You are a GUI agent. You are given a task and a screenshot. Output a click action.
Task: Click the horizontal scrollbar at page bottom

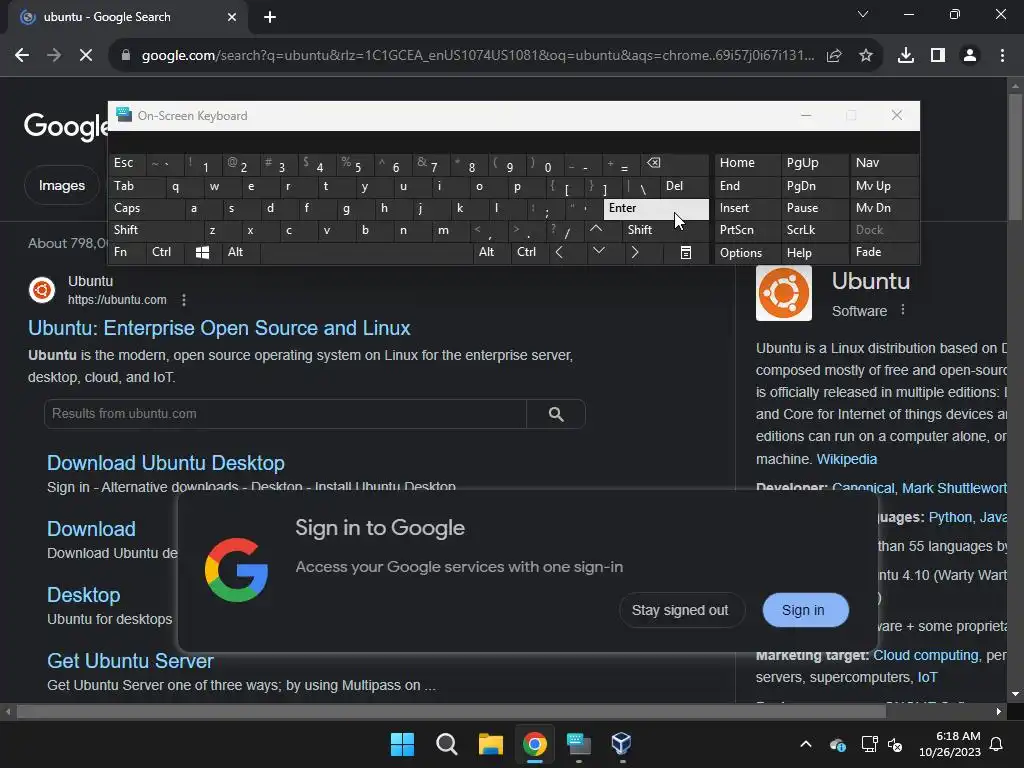(451, 711)
